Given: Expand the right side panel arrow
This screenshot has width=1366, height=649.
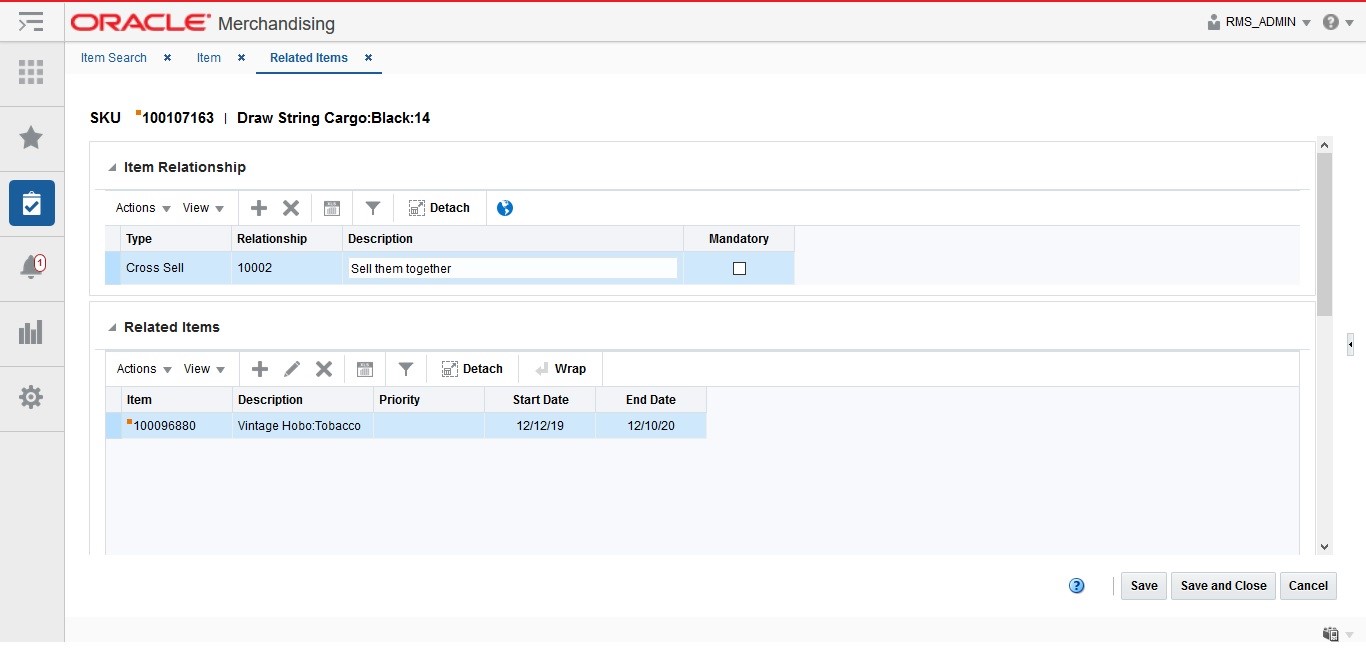Looking at the screenshot, I should [1350, 344].
